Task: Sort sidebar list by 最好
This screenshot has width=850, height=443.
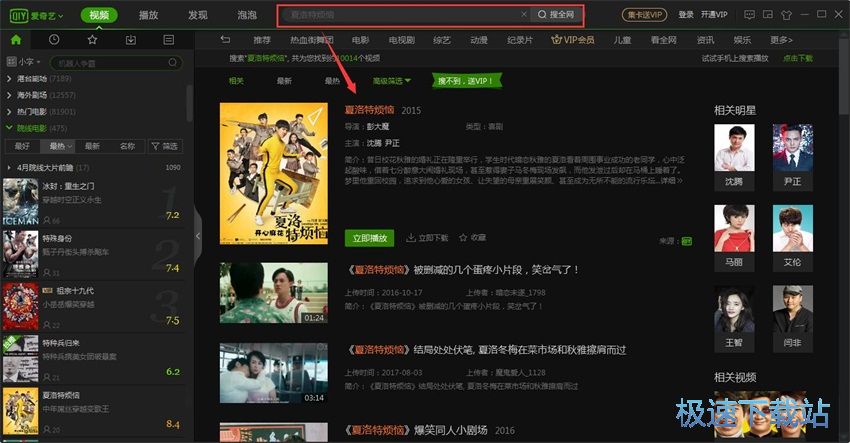Action: click(x=22, y=146)
